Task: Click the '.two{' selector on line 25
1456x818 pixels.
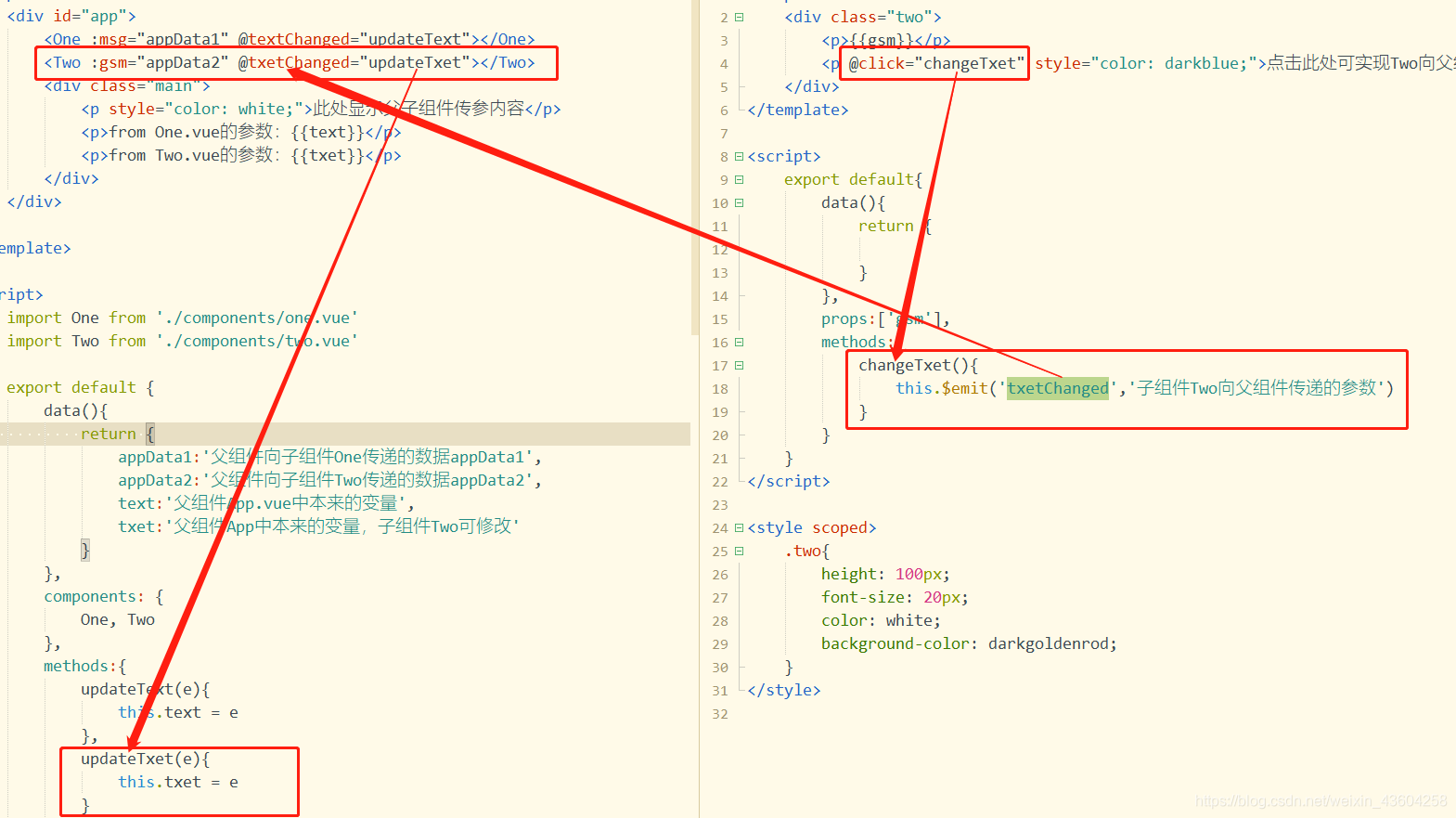Action: click(807, 551)
